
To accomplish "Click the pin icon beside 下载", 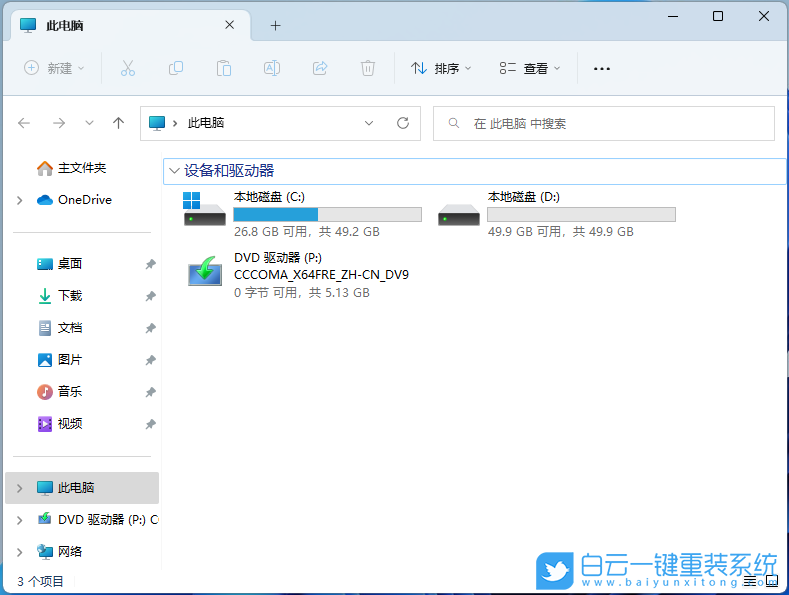I will [150, 296].
